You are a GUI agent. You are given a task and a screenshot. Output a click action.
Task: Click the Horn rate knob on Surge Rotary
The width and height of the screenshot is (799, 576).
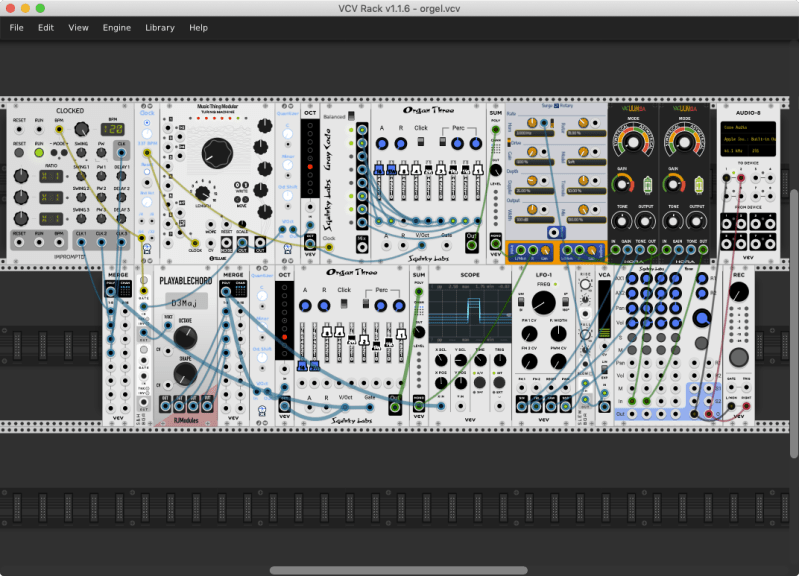531,122
